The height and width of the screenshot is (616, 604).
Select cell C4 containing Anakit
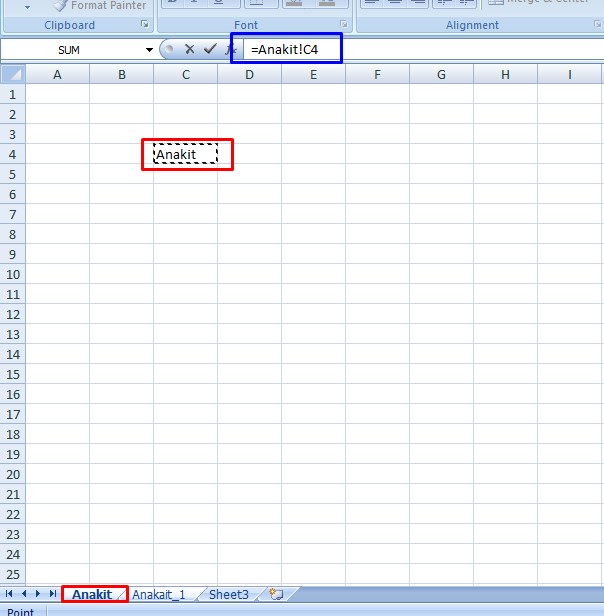tap(185, 154)
